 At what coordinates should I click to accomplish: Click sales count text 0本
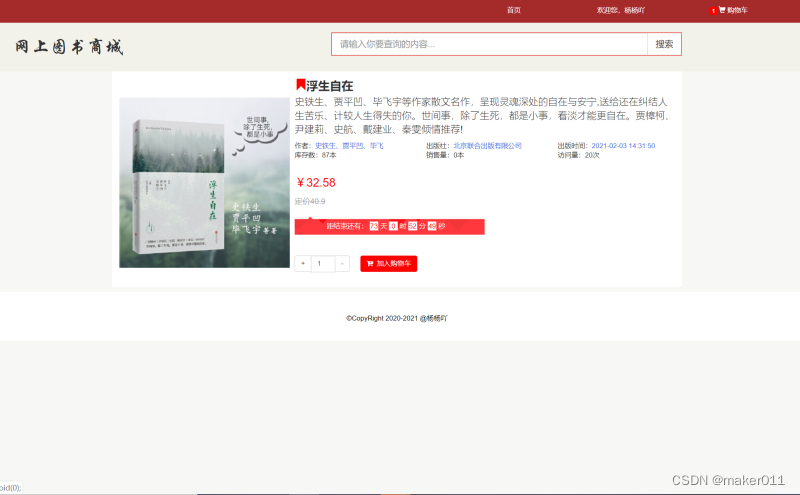(459, 155)
